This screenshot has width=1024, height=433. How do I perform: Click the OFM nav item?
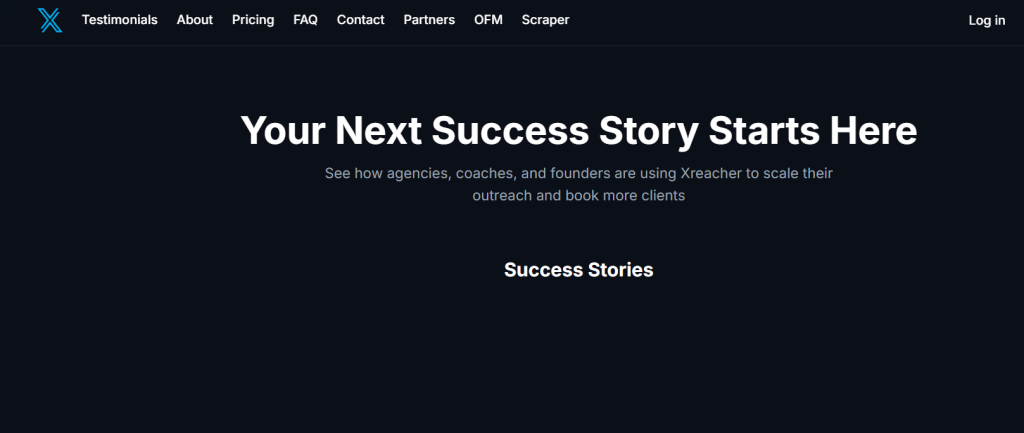pyautogui.click(x=488, y=20)
